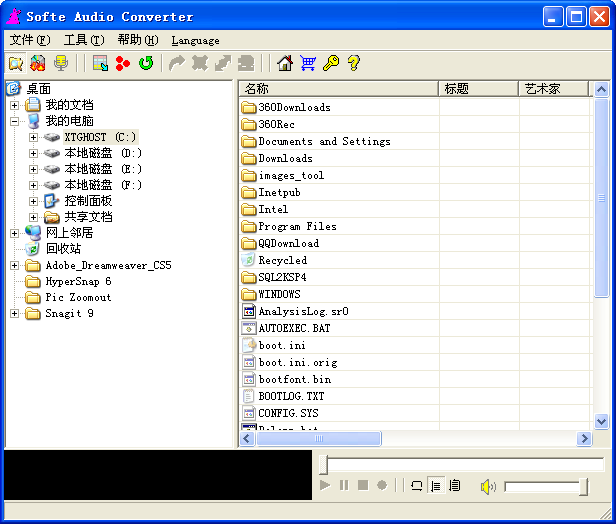Toggle the repeat loop playback button
The image size is (616, 524).
(416, 486)
